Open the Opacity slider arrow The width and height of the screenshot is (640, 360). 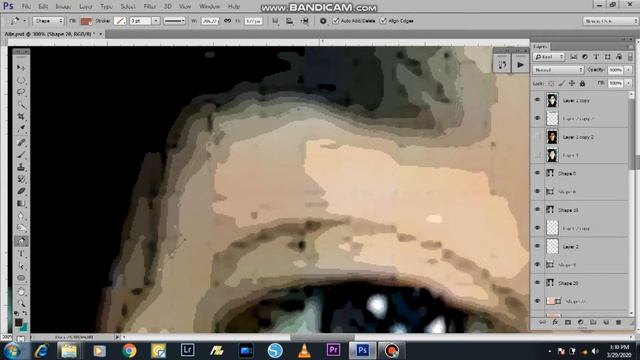(629, 70)
